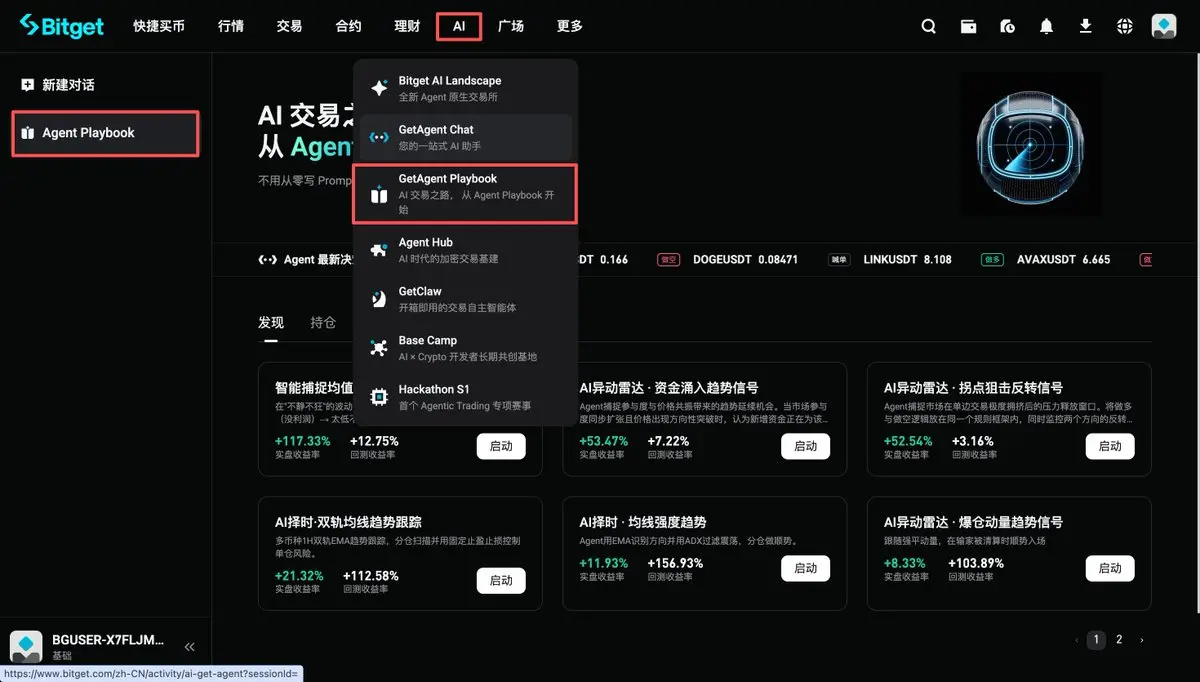The width and height of the screenshot is (1200, 682).
Task: Open the 广场 menu
Action: tap(511, 27)
